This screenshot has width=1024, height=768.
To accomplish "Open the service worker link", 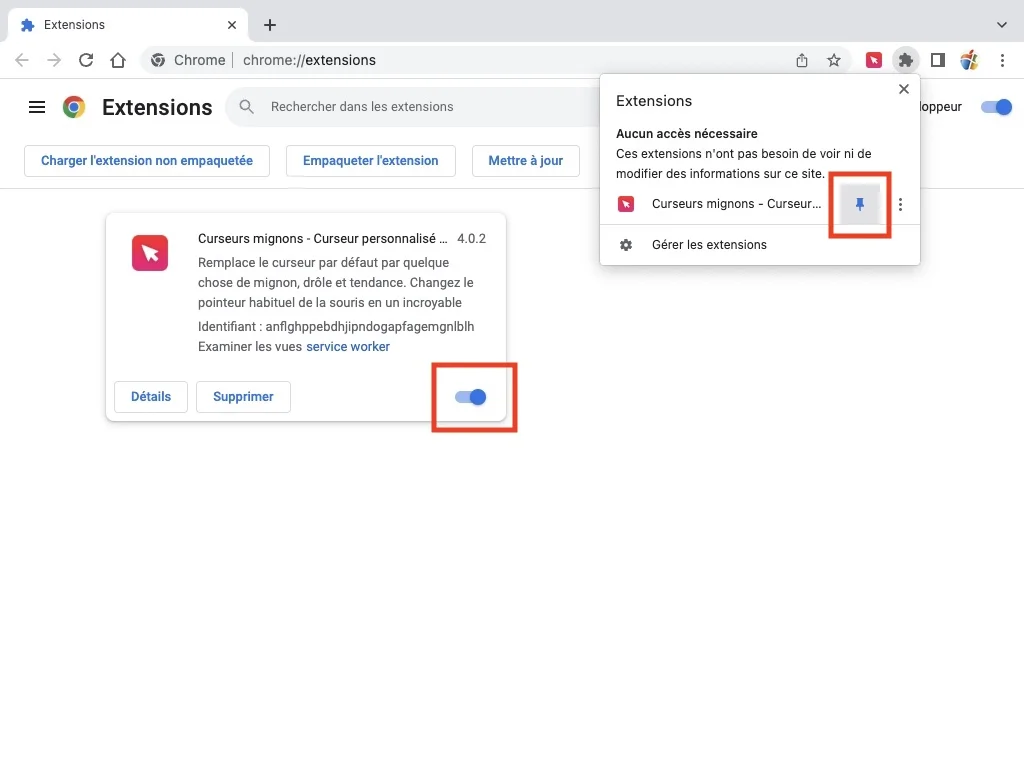I will [x=347, y=346].
